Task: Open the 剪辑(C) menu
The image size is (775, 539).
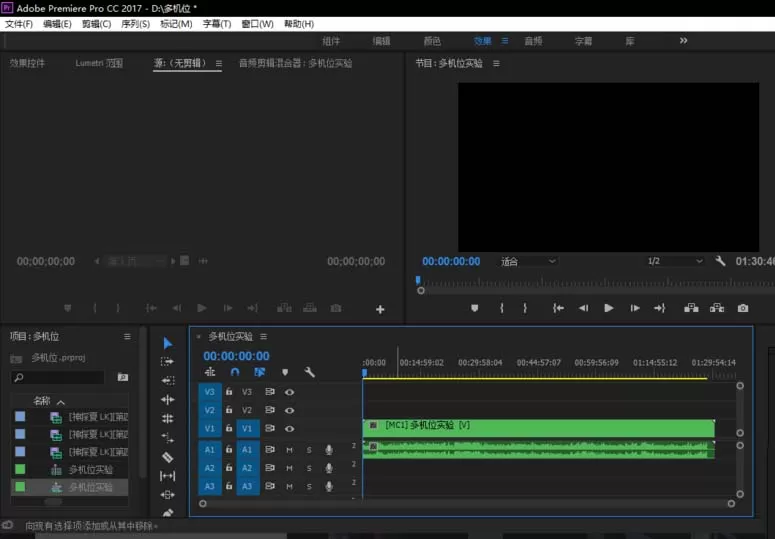Action: [x=96, y=24]
